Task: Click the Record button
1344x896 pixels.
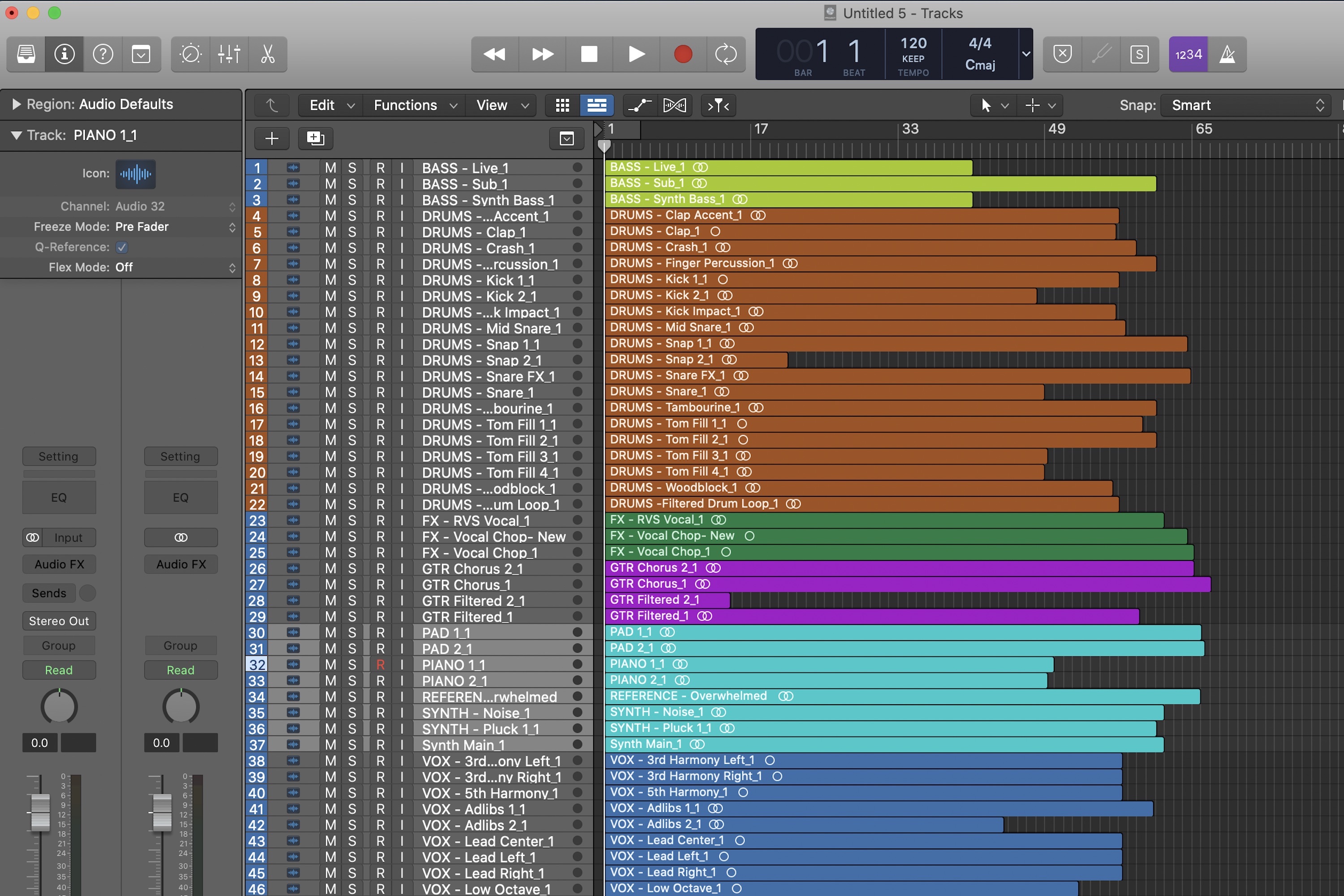Action: point(683,54)
